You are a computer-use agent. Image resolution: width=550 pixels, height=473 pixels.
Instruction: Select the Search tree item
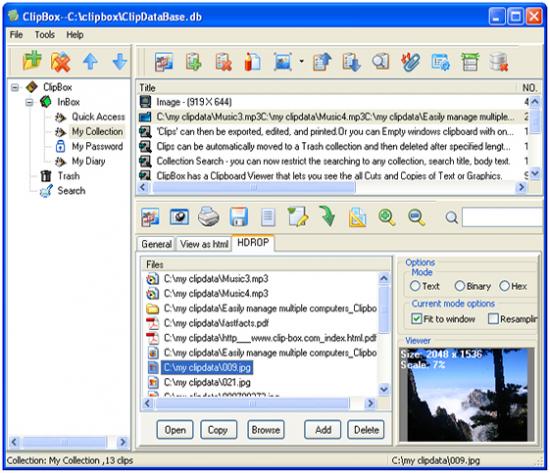[72, 191]
